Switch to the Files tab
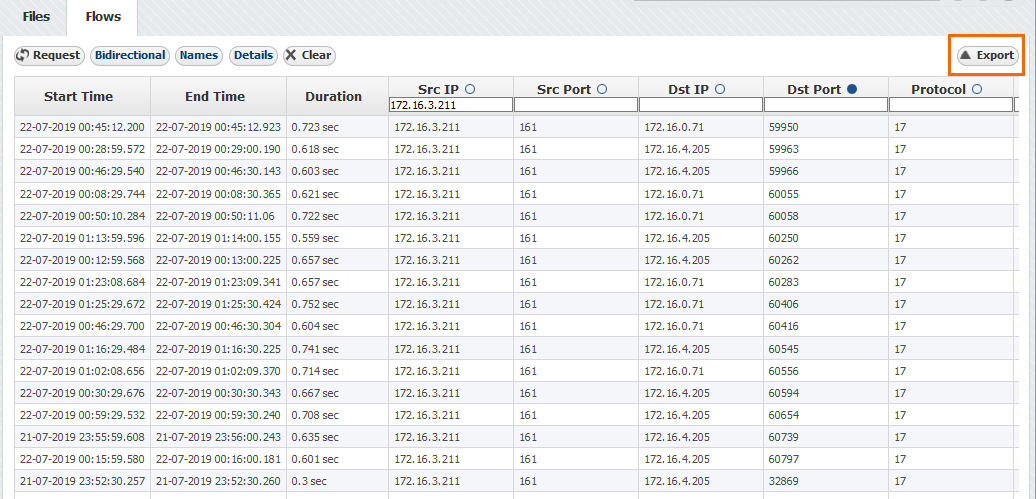The height and width of the screenshot is (499, 1036). [x=36, y=17]
